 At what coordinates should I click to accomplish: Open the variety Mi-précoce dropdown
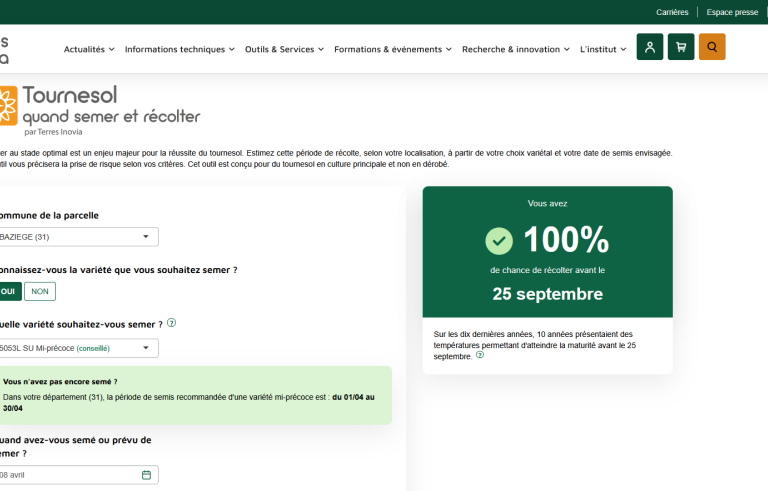click(78, 348)
